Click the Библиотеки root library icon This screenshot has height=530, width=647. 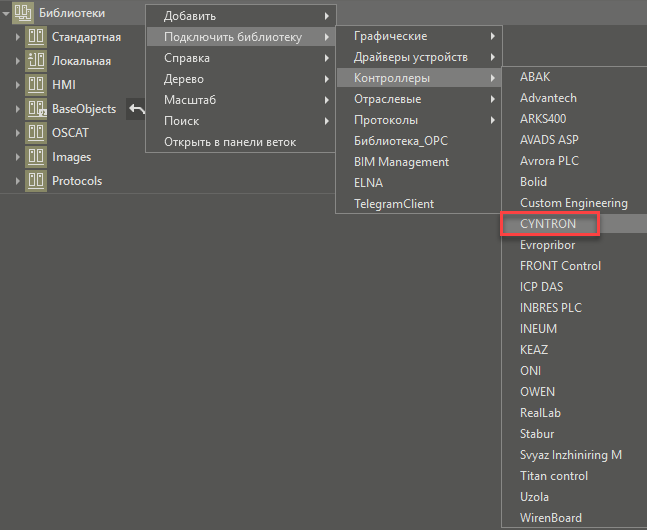point(23,13)
